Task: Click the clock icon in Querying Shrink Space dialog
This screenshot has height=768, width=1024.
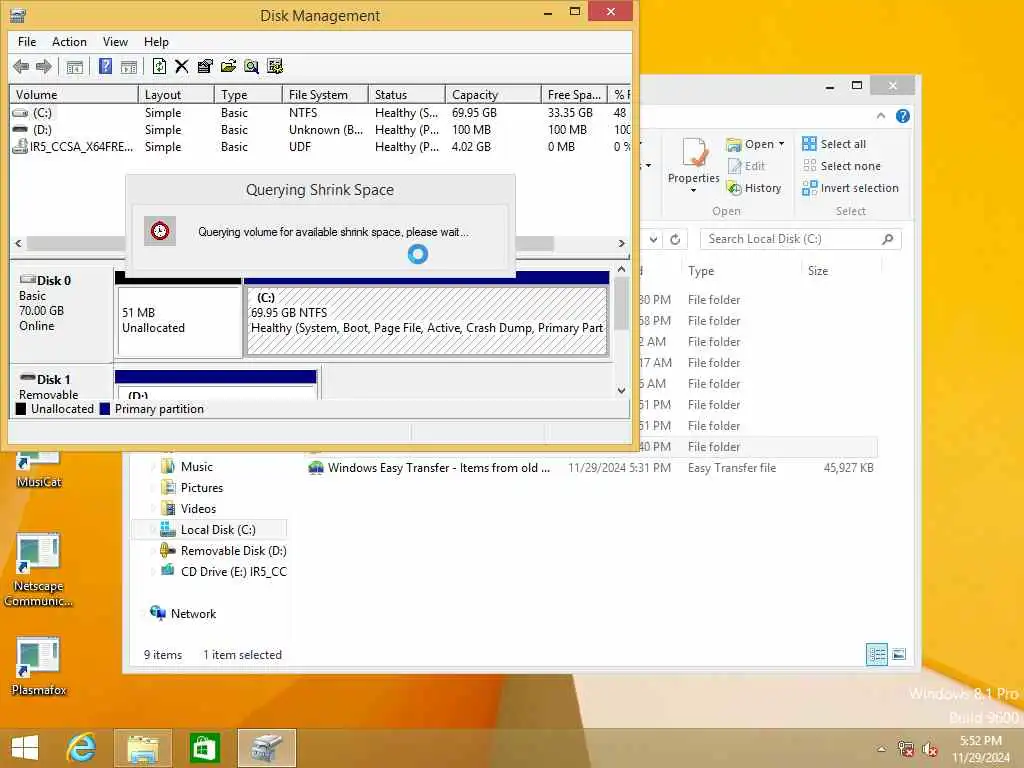Action: tap(160, 231)
